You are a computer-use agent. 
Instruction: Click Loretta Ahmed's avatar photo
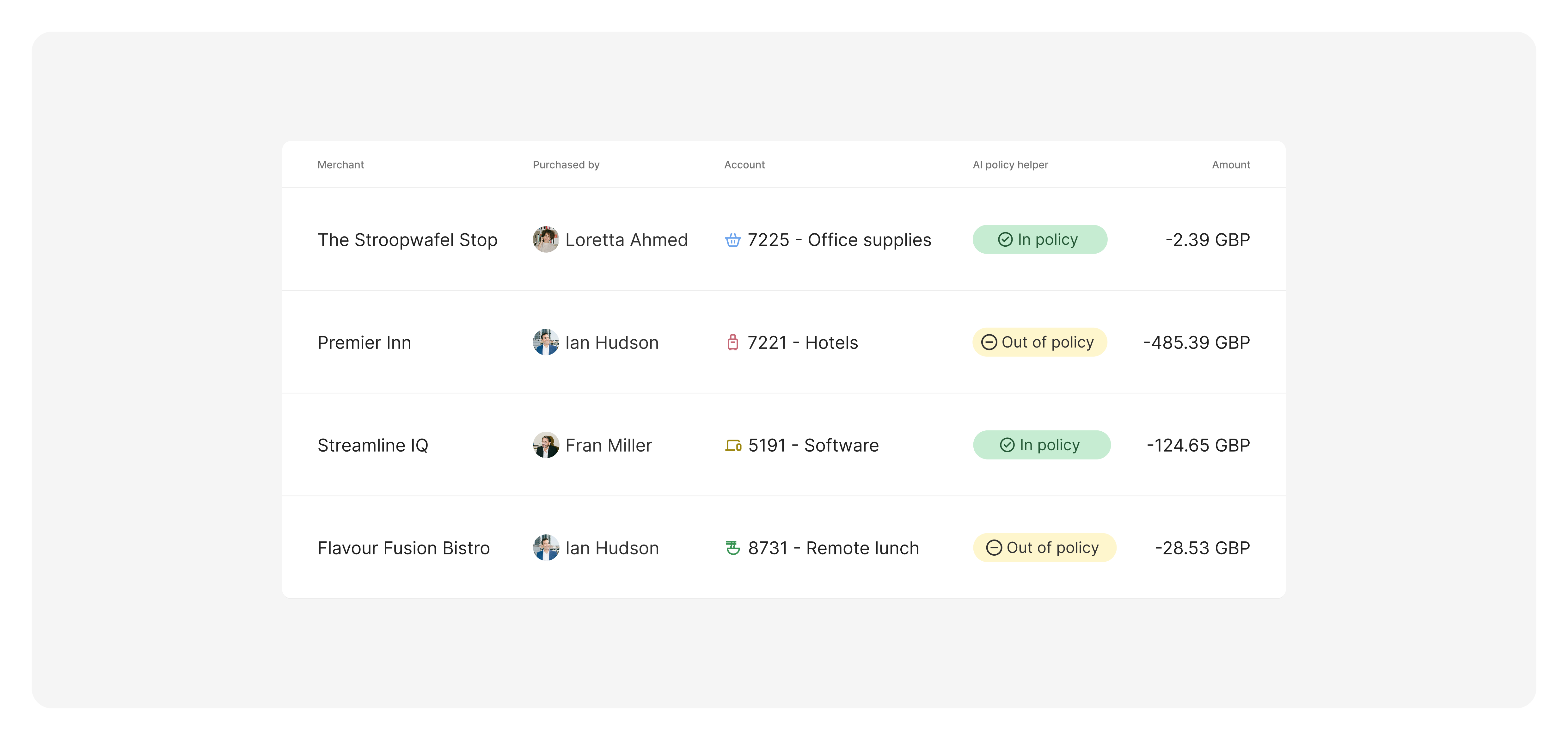click(545, 239)
